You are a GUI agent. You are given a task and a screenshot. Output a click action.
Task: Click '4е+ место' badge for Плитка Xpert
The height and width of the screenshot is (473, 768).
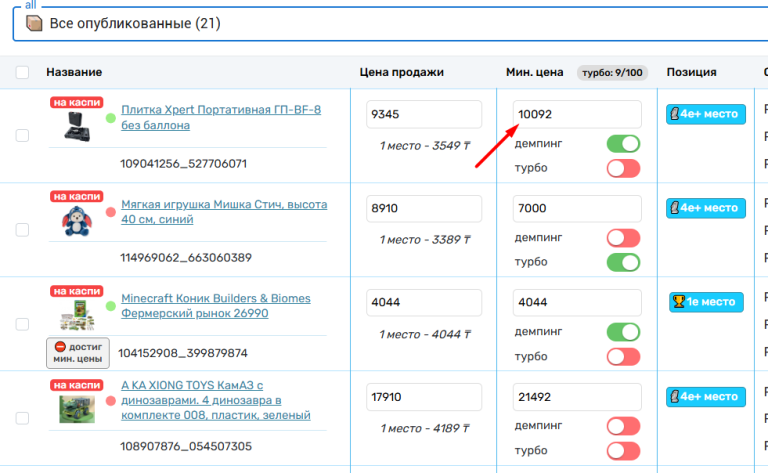[x=706, y=114]
